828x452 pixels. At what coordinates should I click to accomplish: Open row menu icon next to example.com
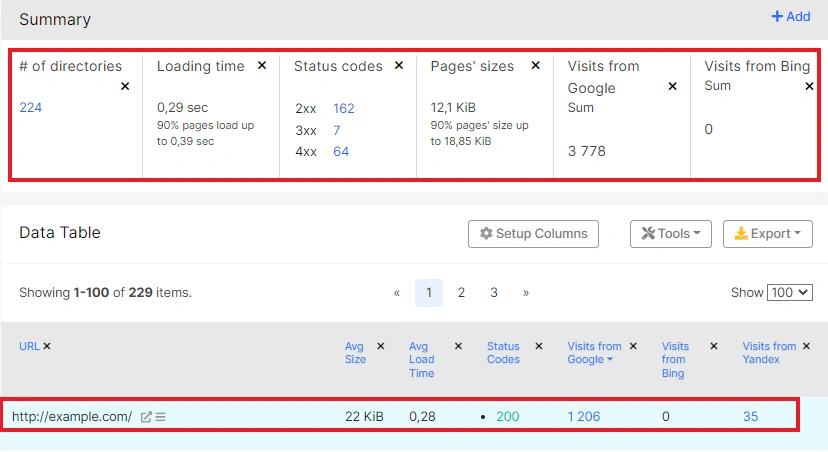(x=160, y=417)
